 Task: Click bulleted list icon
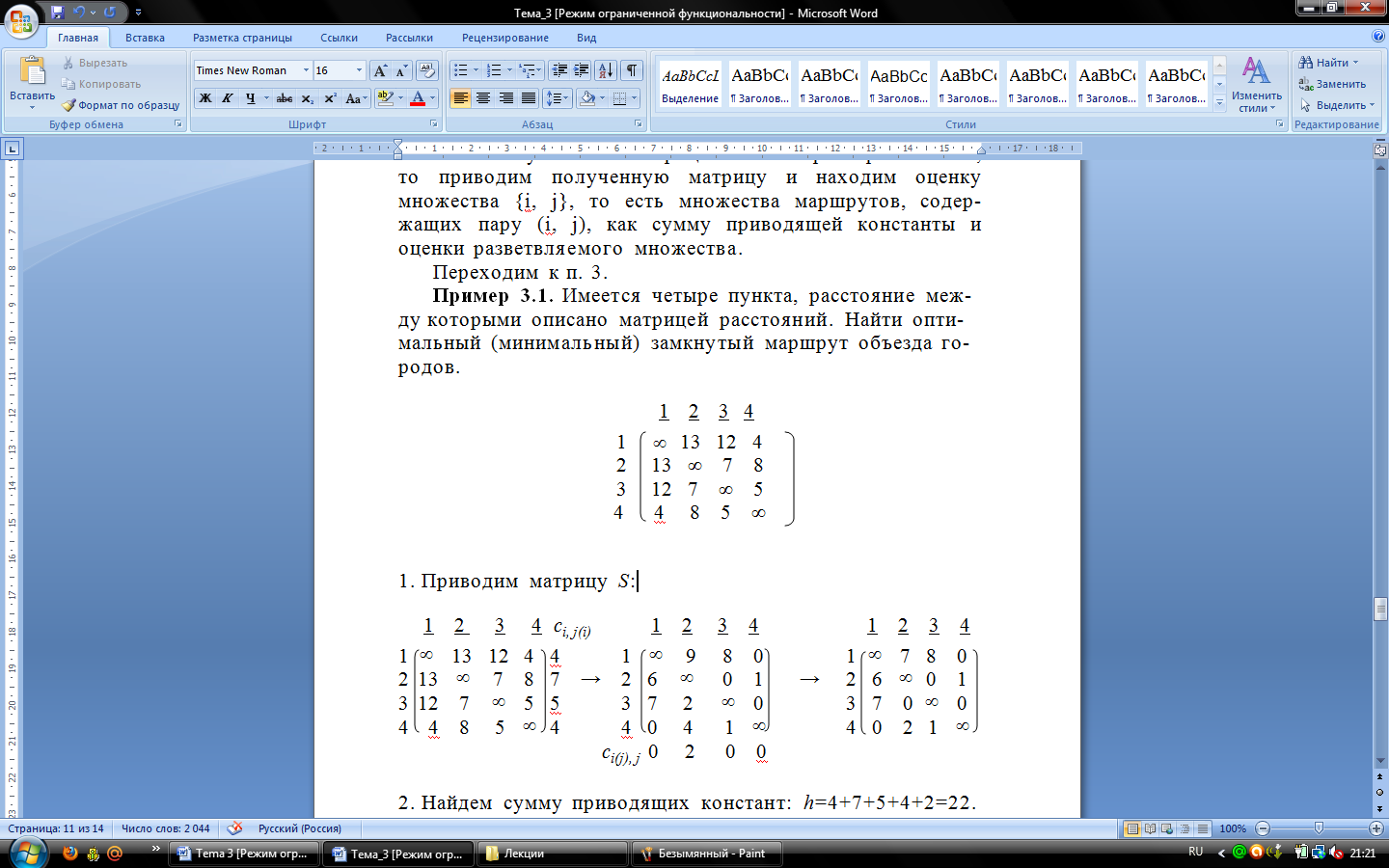[x=461, y=70]
